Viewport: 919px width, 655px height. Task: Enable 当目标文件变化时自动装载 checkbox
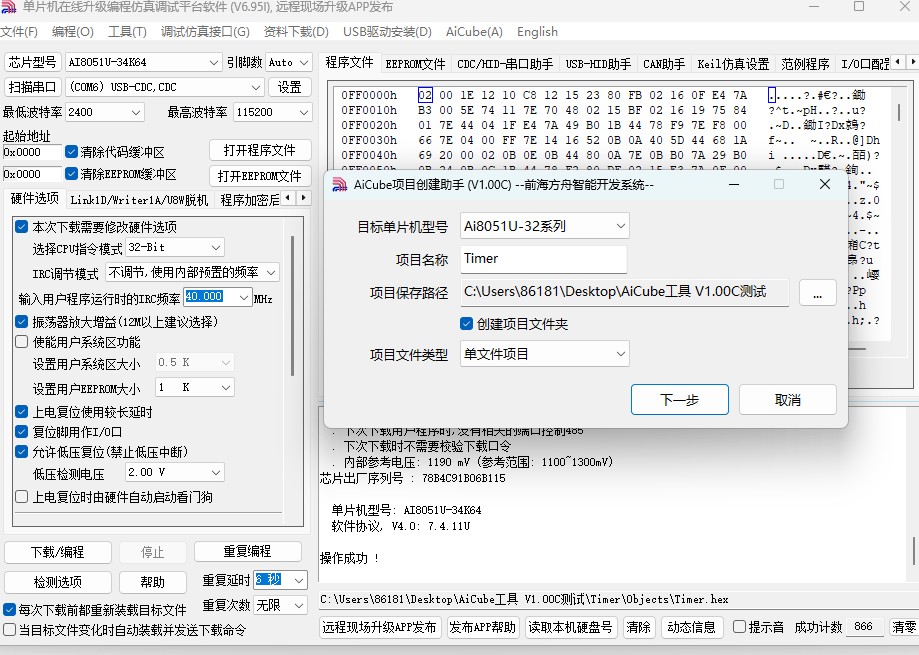pos(9,630)
